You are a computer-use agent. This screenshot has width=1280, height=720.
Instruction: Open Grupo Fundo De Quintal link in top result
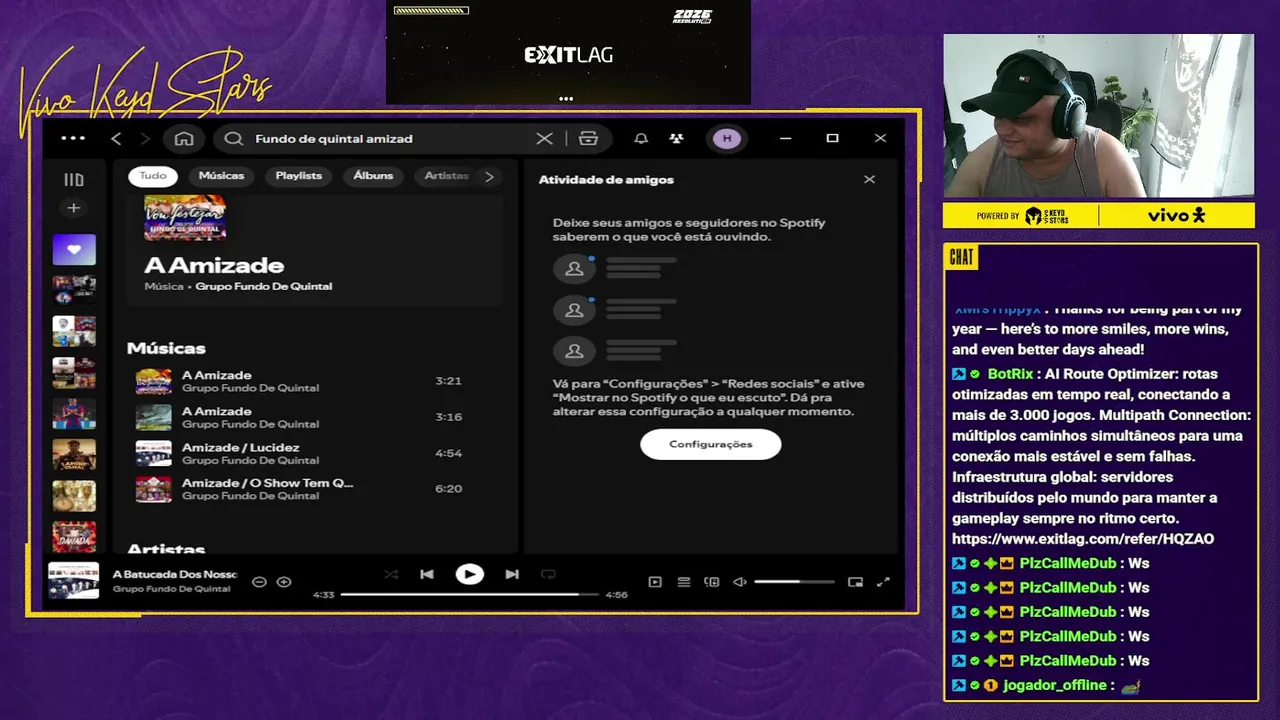[264, 286]
